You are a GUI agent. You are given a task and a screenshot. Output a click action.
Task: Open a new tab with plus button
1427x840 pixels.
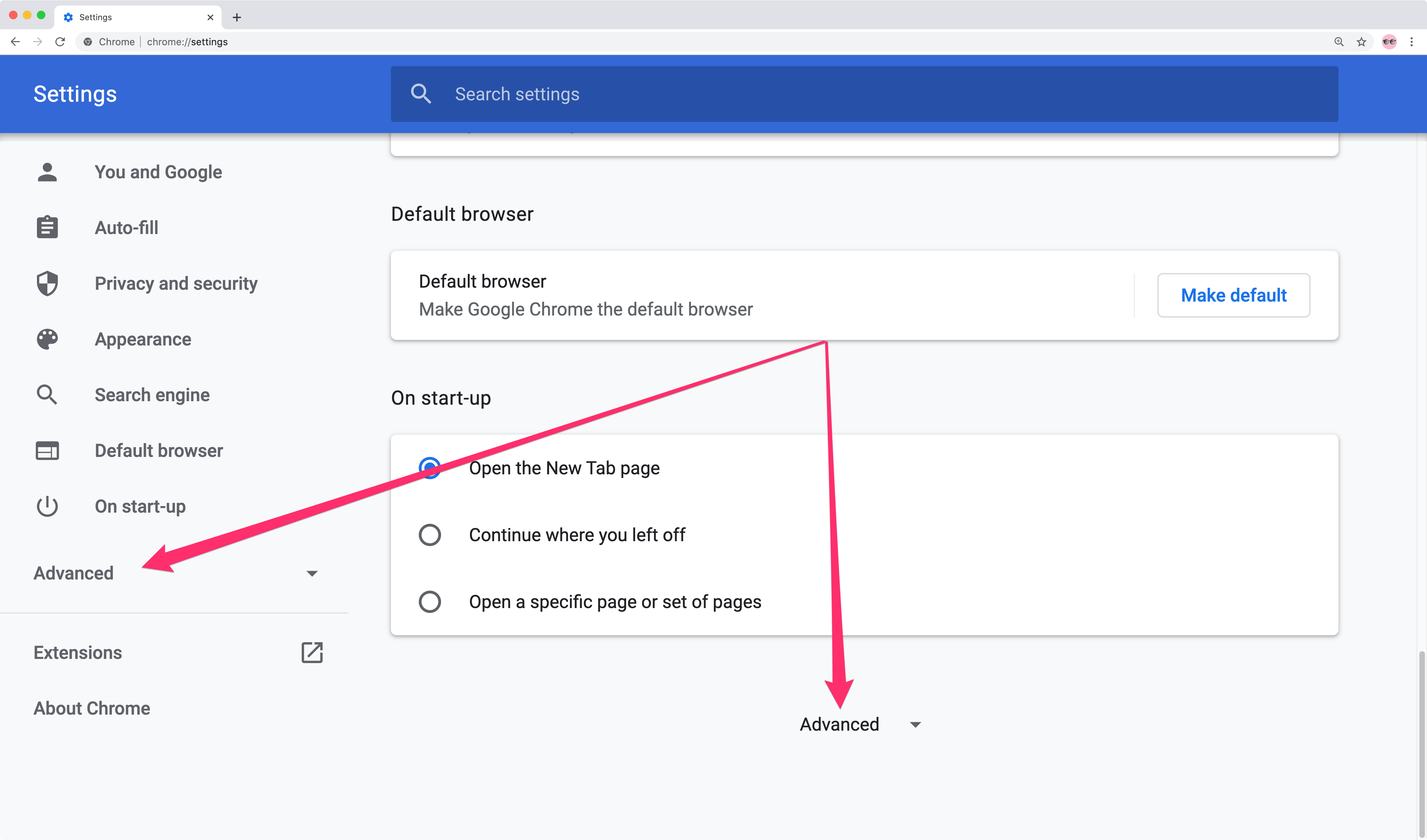pyautogui.click(x=237, y=17)
